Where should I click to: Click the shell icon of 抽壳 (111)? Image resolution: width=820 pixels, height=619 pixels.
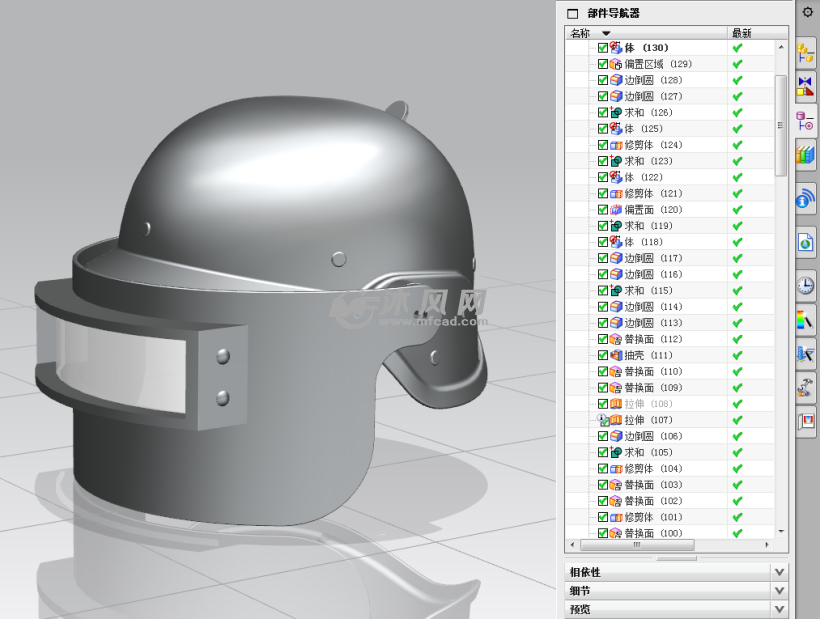tap(616, 356)
